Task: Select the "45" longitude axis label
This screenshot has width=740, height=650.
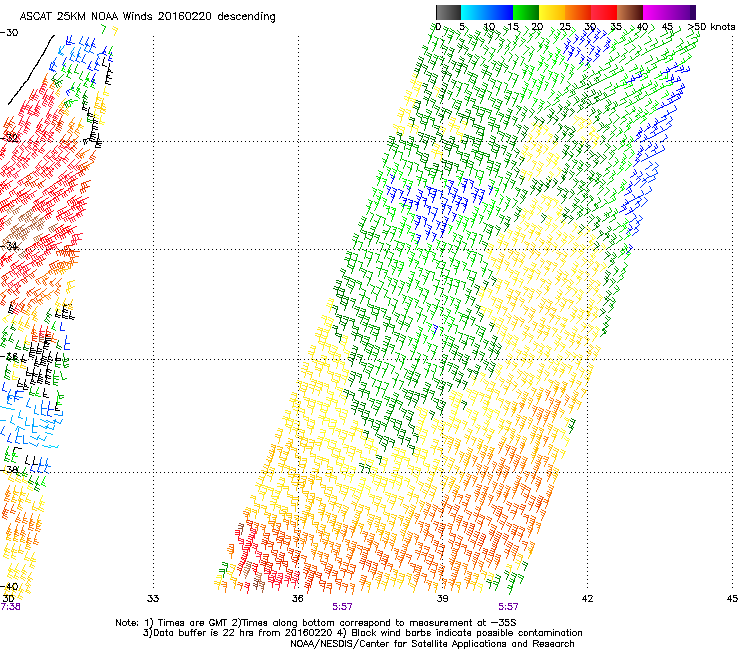Action: click(732, 599)
